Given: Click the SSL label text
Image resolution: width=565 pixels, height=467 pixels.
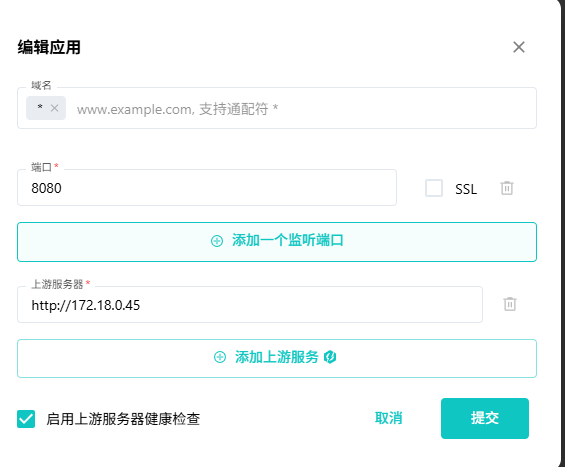Looking at the screenshot, I should [x=466, y=189].
